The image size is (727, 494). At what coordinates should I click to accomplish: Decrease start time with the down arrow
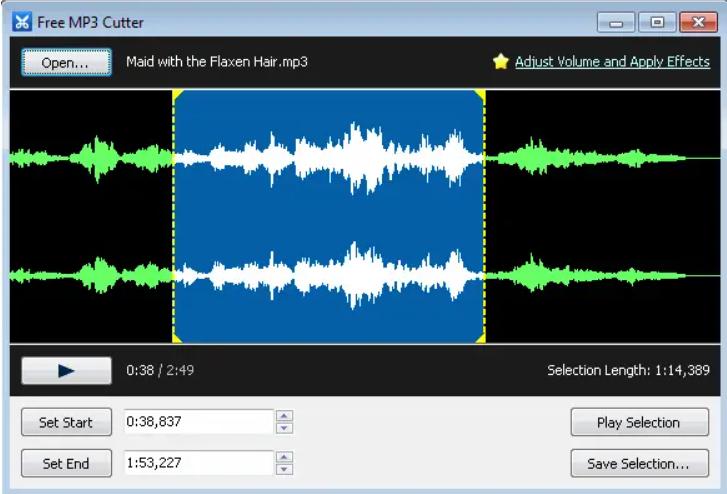(x=285, y=428)
